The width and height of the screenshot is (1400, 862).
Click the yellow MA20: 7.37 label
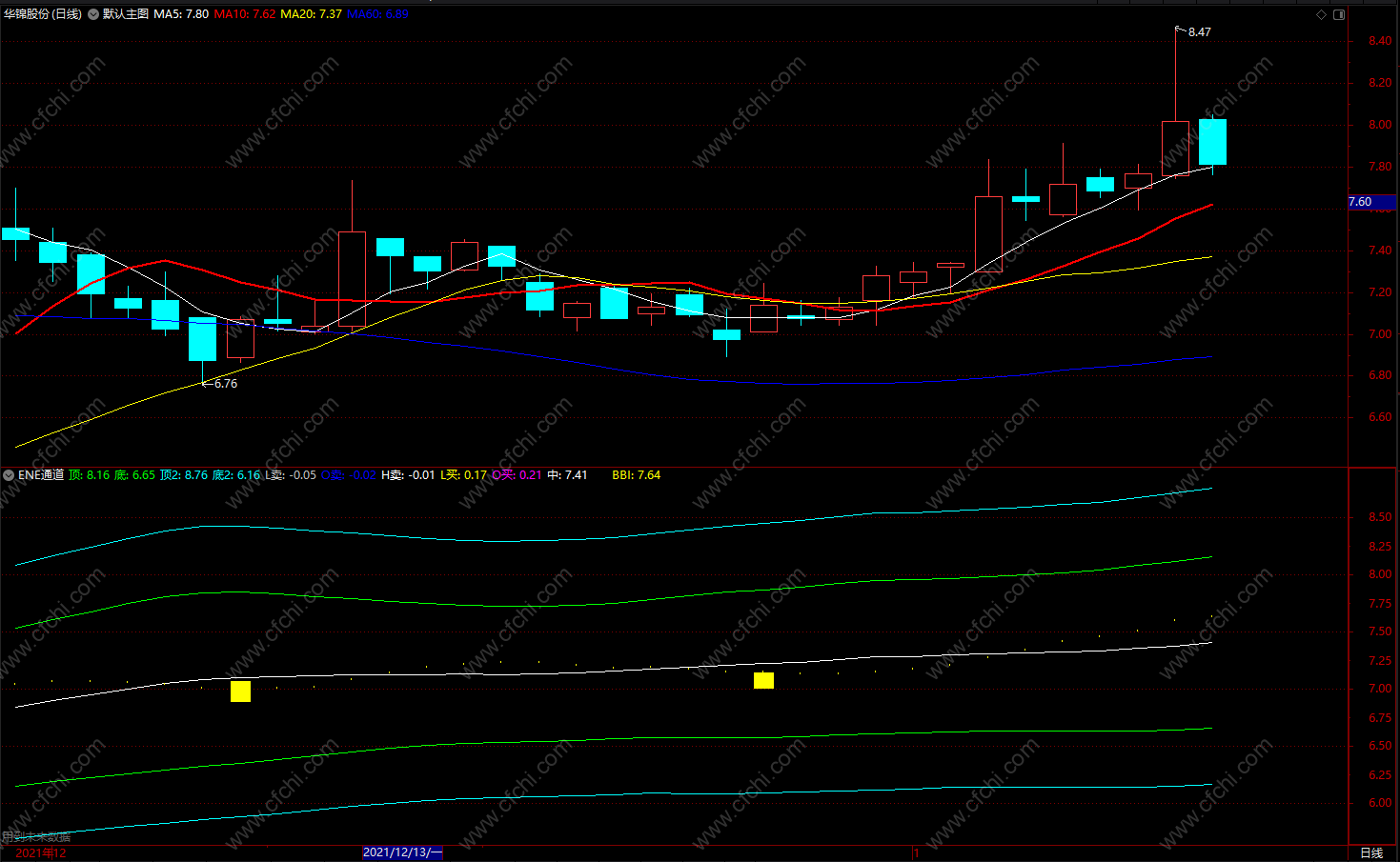click(311, 14)
